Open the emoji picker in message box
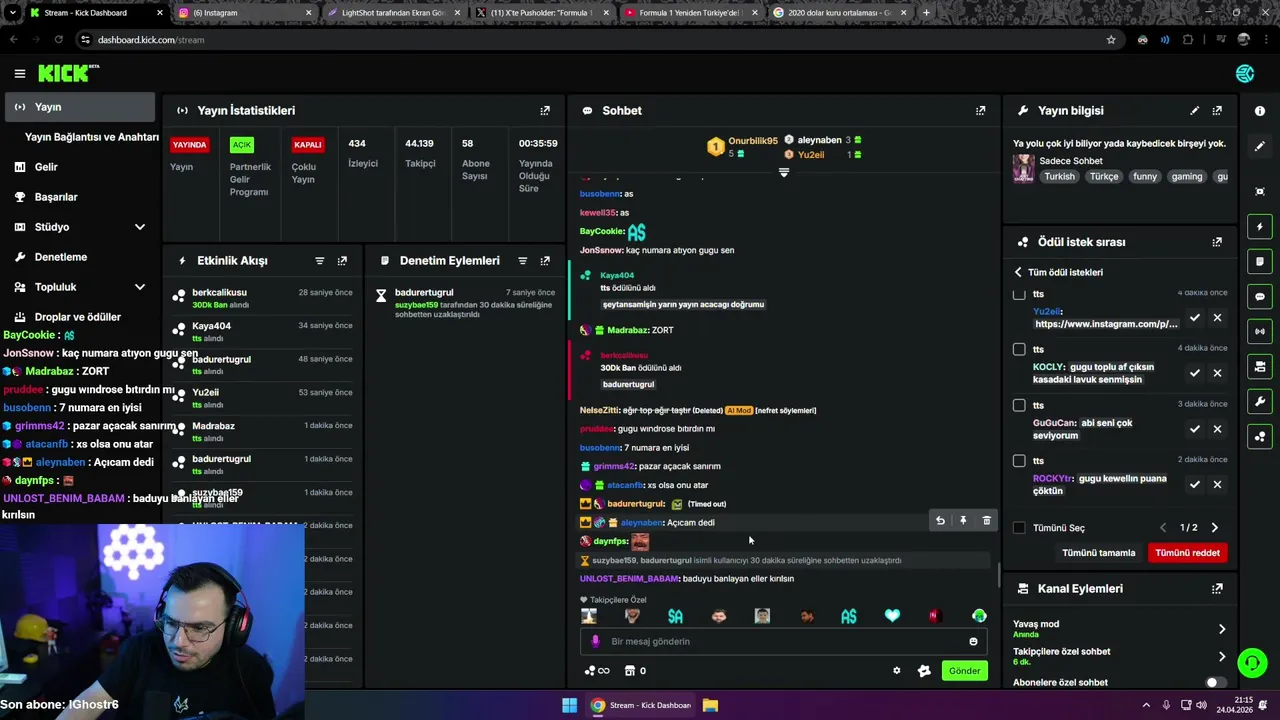This screenshot has height=720, width=1280. [973, 642]
